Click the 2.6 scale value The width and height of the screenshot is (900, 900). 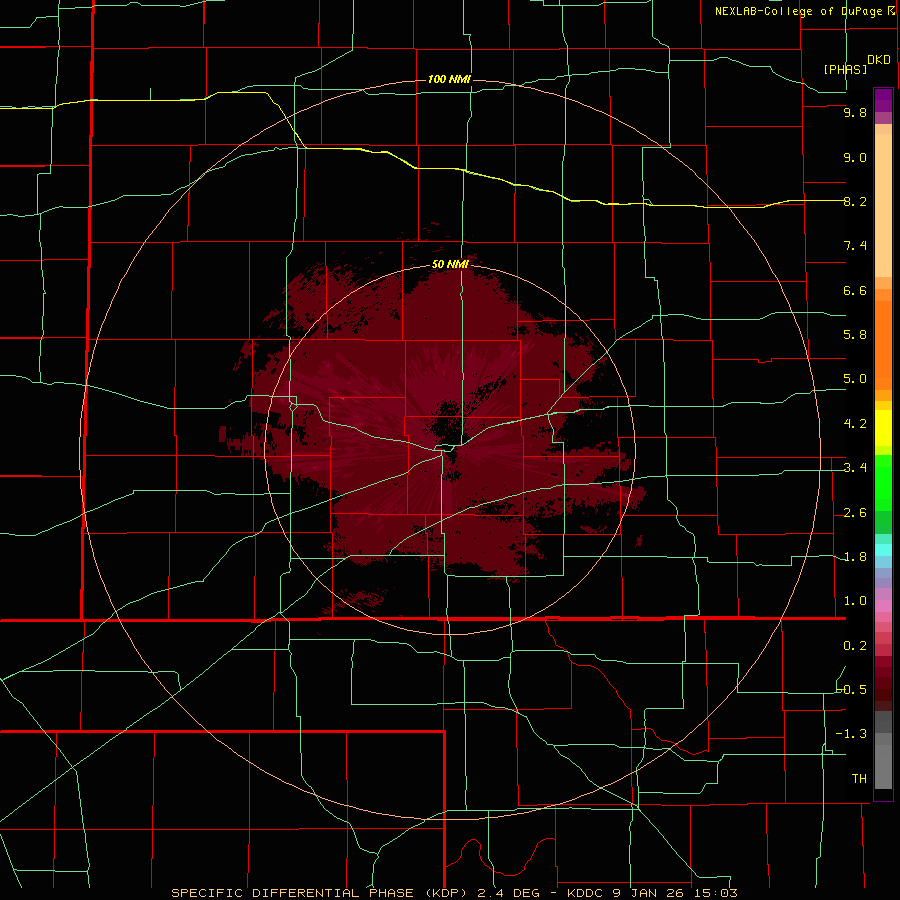tap(855, 513)
